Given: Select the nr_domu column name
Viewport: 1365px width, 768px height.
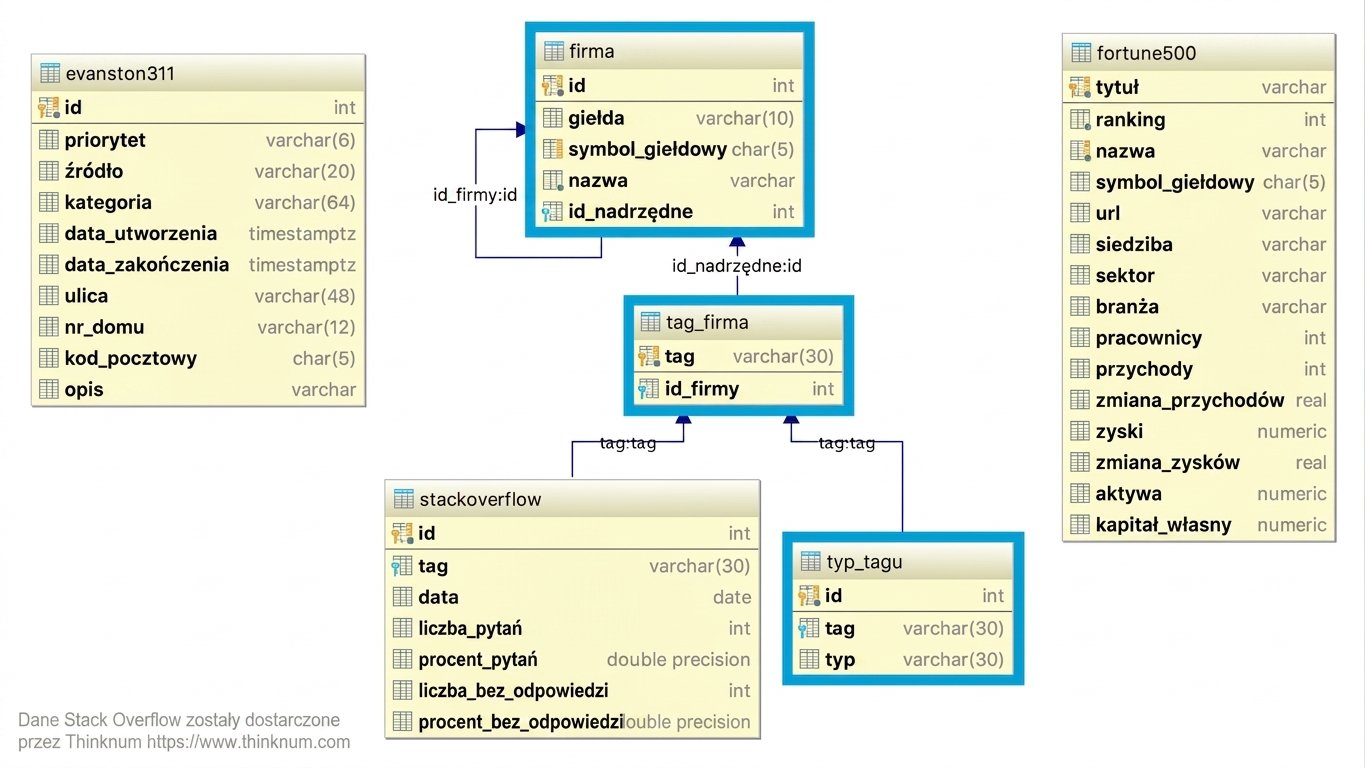Looking at the screenshot, I should pyautogui.click(x=104, y=327).
